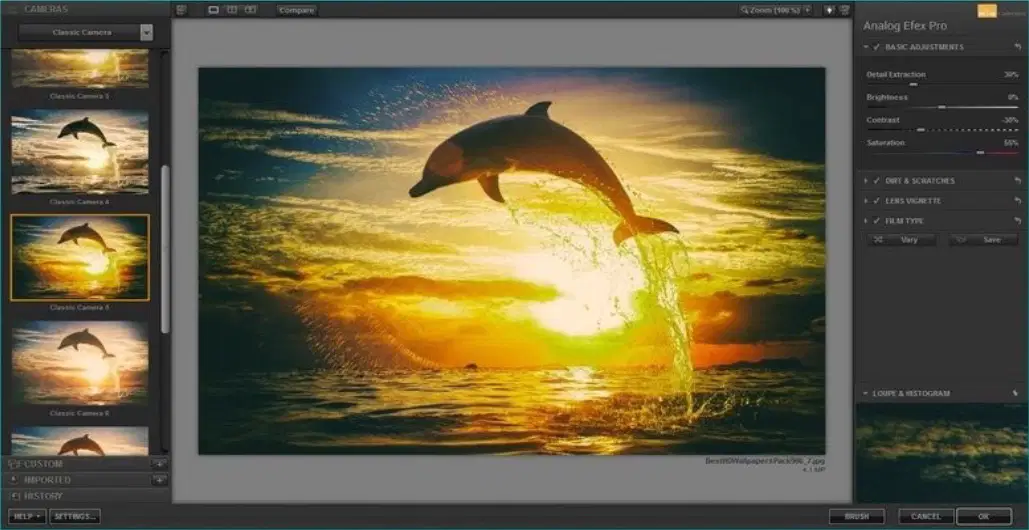Viewport: 1029px width, 530px height.
Task: Select the single image view icon
Action: (214, 10)
